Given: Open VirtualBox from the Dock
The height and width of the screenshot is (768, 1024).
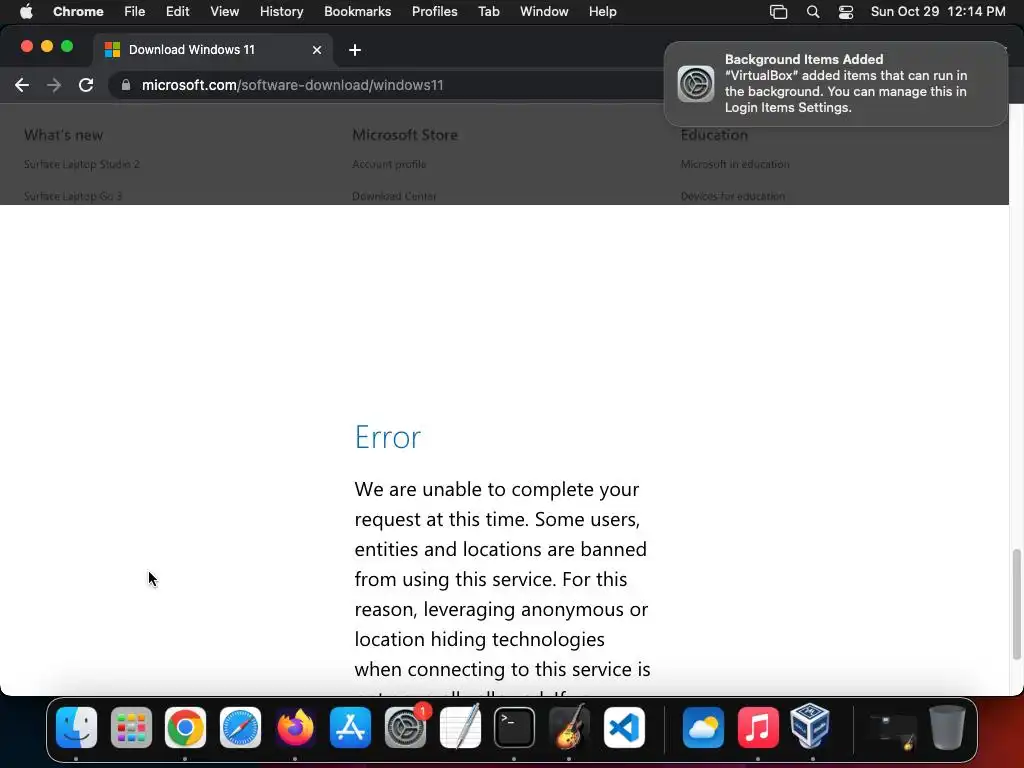Looking at the screenshot, I should pos(810,726).
